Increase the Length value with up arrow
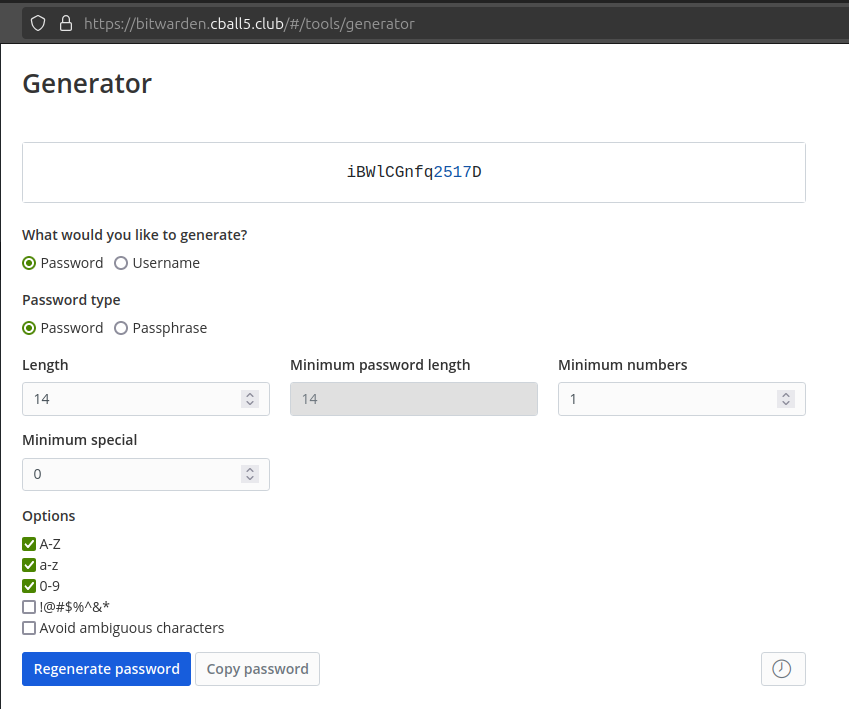Viewport: 849px width, 709px height. coord(250,395)
